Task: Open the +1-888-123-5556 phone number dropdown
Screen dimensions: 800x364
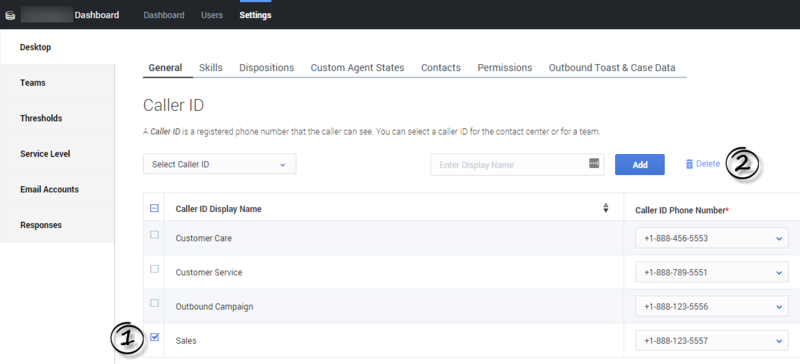Action: 712,306
